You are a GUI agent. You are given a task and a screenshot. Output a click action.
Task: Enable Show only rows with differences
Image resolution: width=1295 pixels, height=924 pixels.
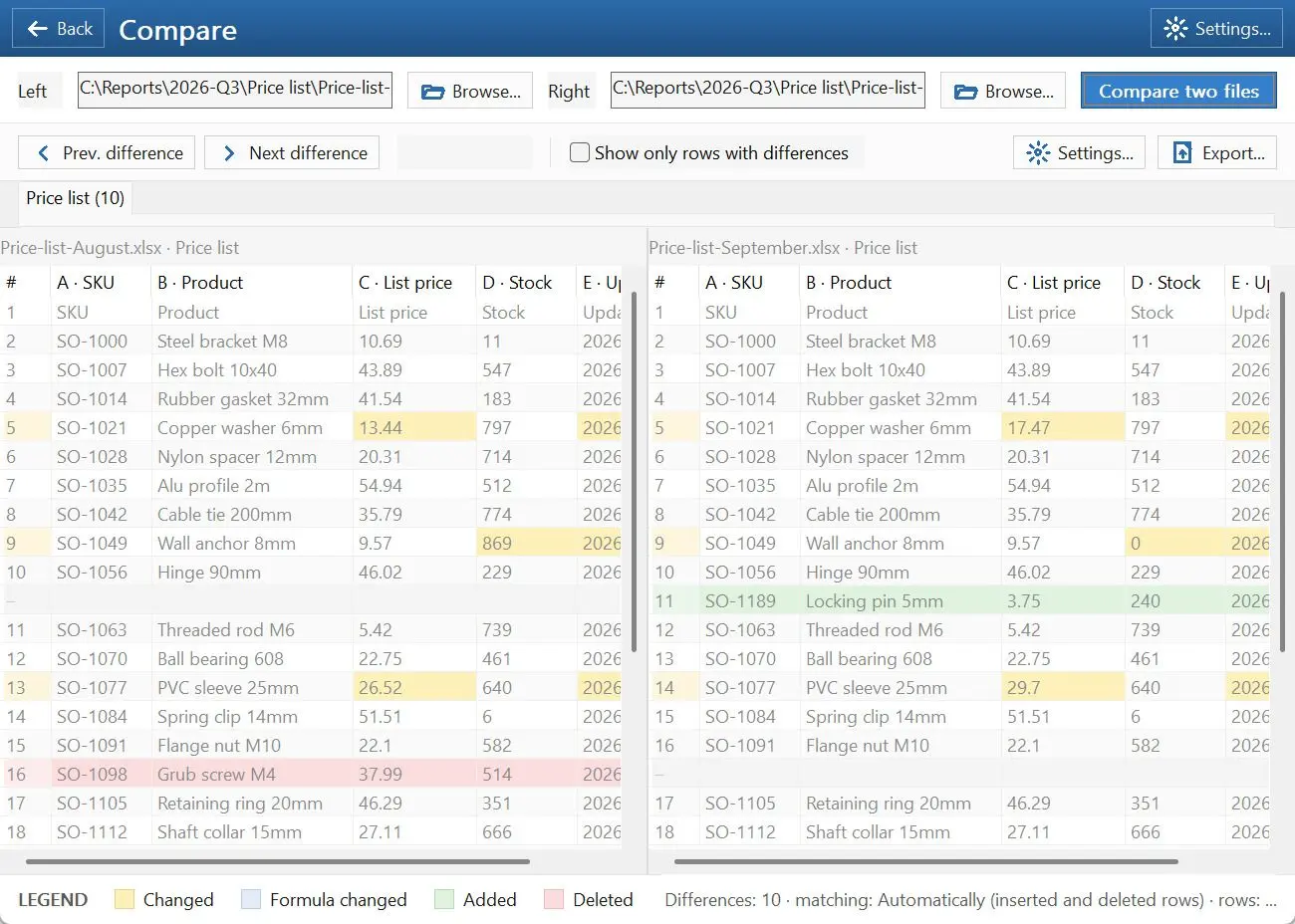pyautogui.click(x=709, y=152)
